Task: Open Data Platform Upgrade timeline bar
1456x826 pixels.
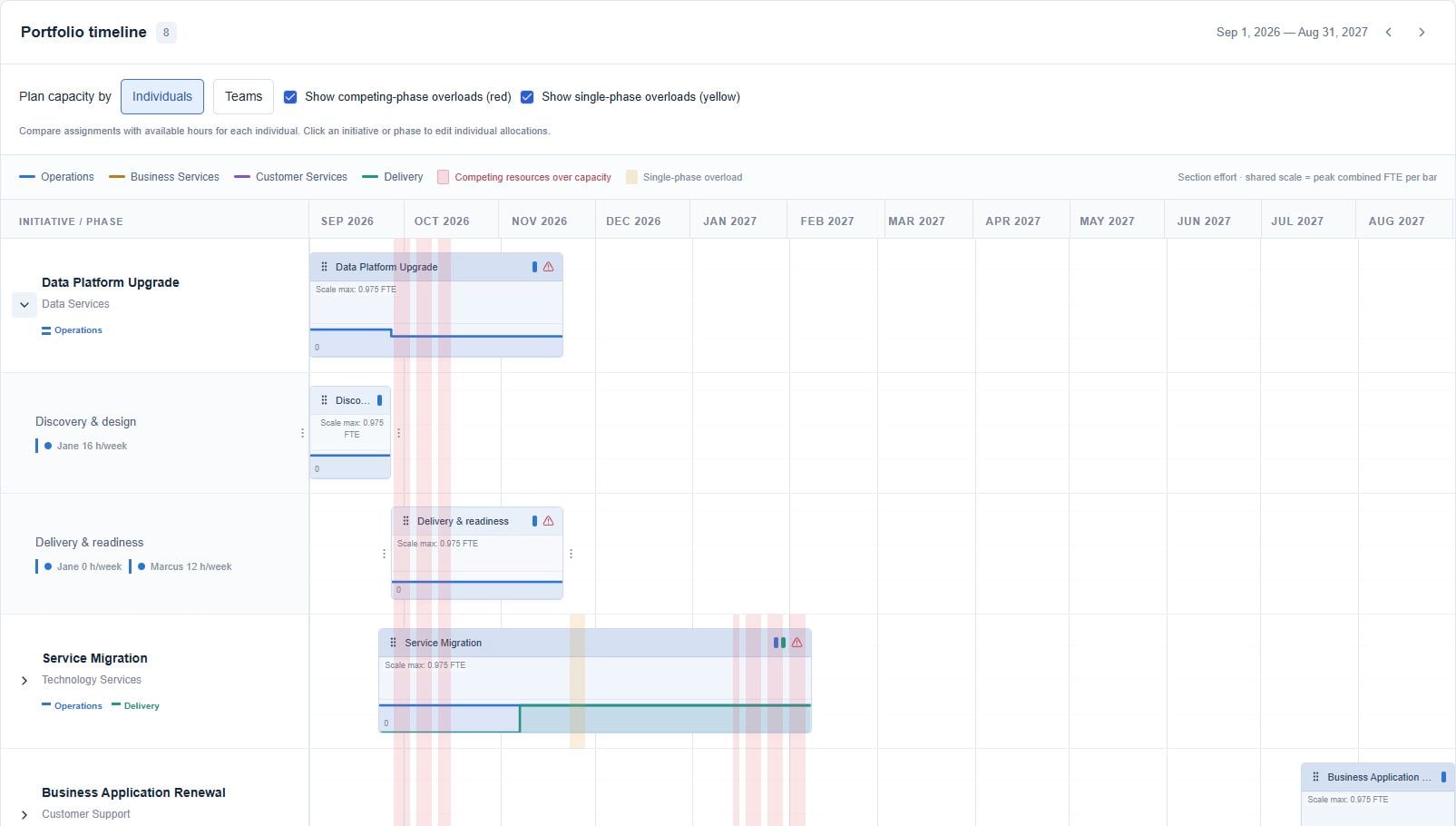Action: coord(436,305)
